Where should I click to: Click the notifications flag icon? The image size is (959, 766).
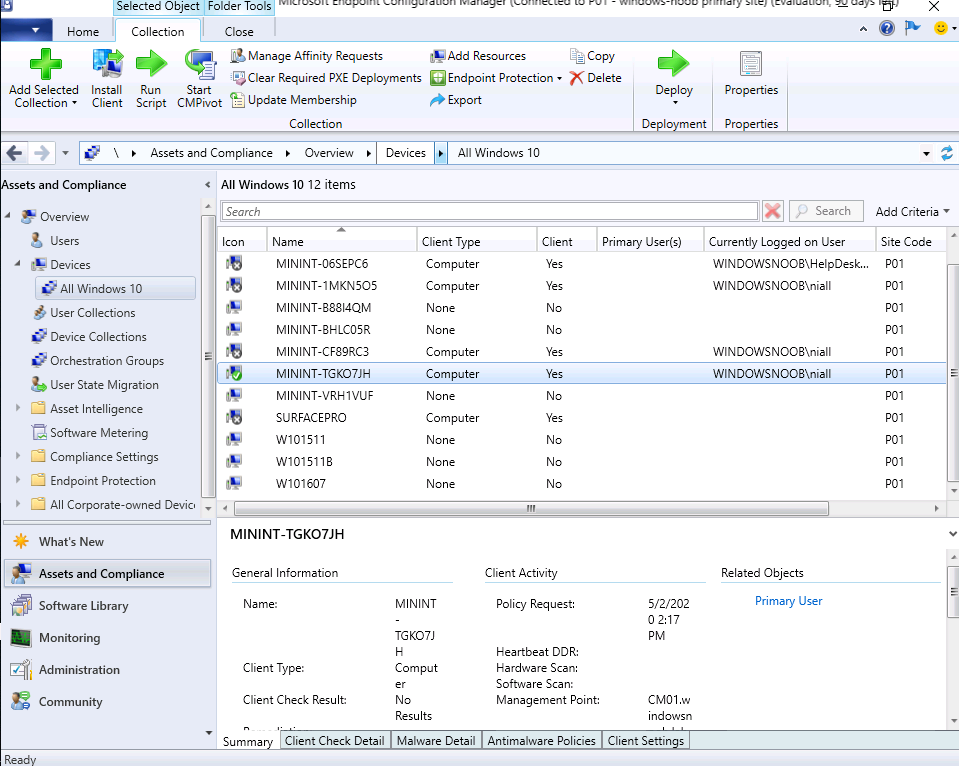[x=913, y=28]
